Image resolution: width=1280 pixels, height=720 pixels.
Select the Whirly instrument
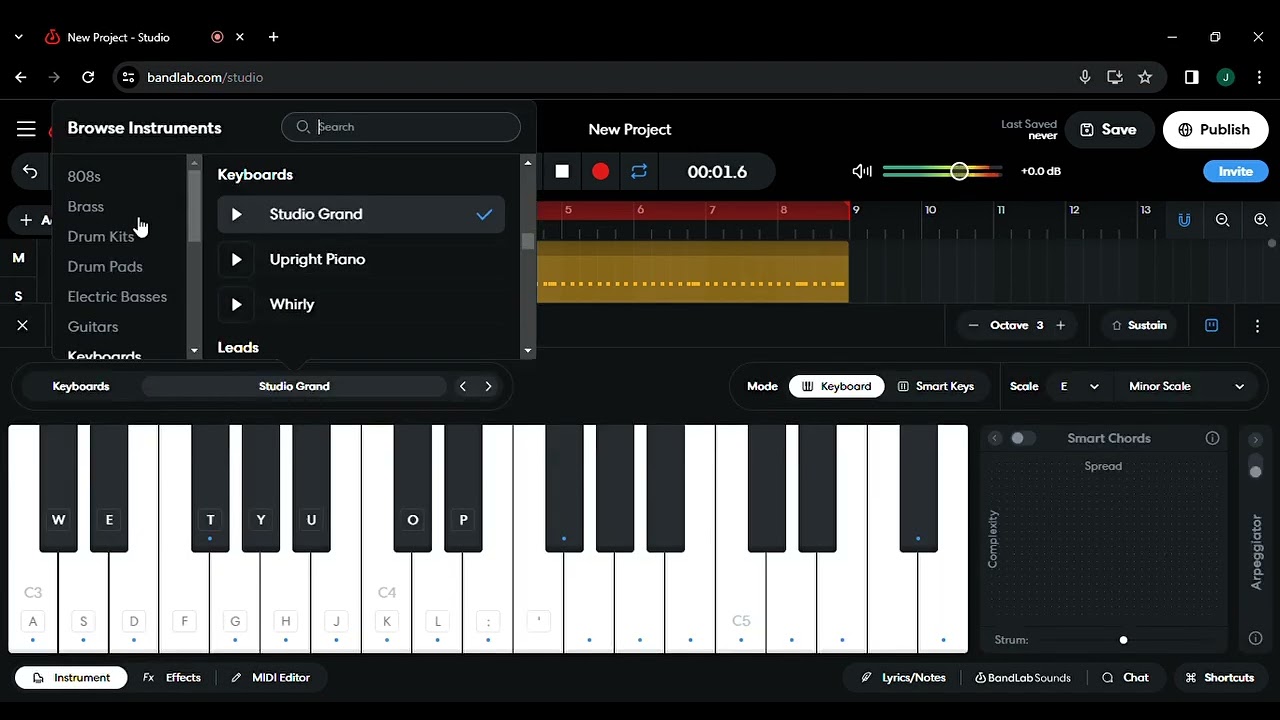361,304
